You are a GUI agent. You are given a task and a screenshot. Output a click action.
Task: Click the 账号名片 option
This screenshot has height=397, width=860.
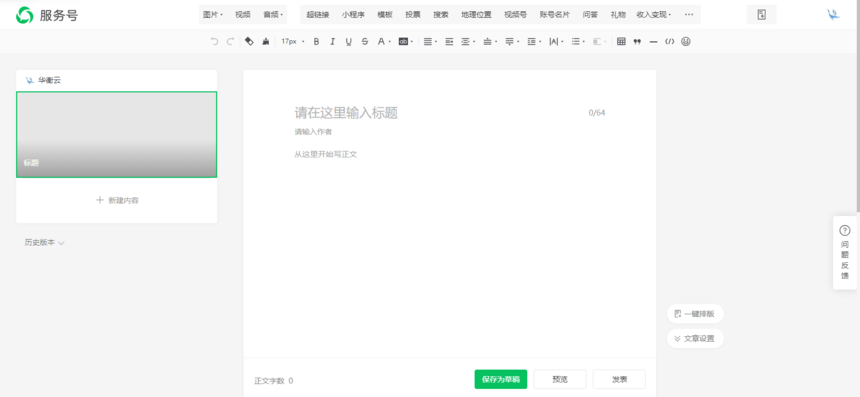tap(555, 15)
